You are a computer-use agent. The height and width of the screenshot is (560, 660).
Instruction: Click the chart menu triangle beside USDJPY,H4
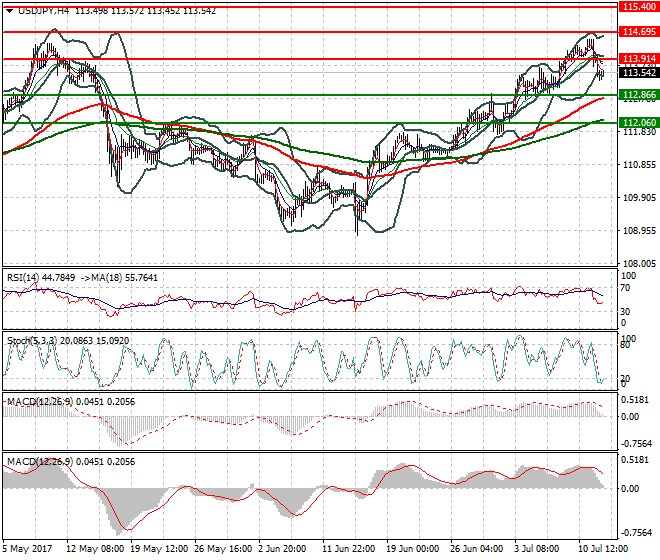pyautogui.click(x=9, y=11)
